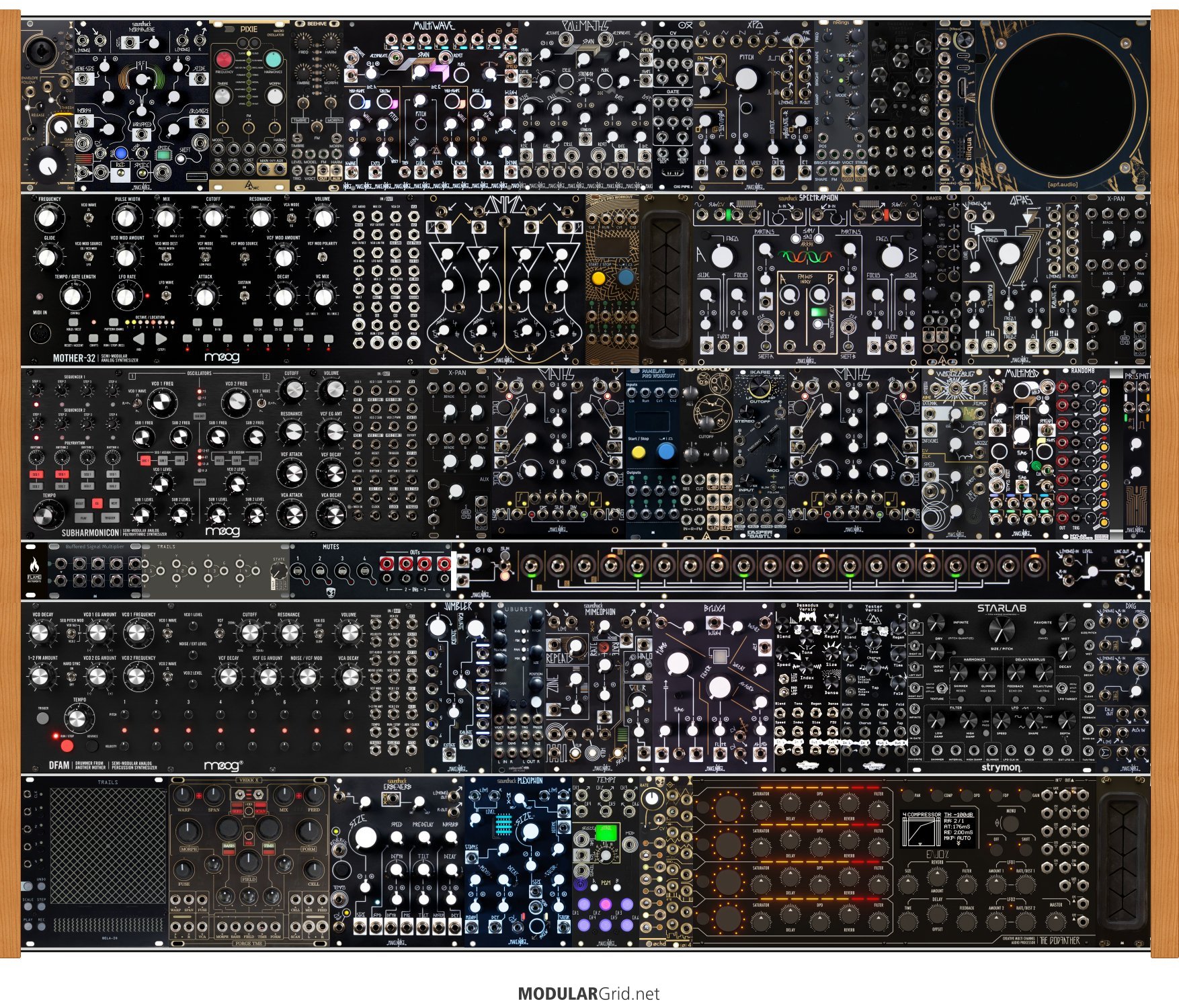
Task: Click the Resonance knob on Mother-32
Action: (260, 218)
